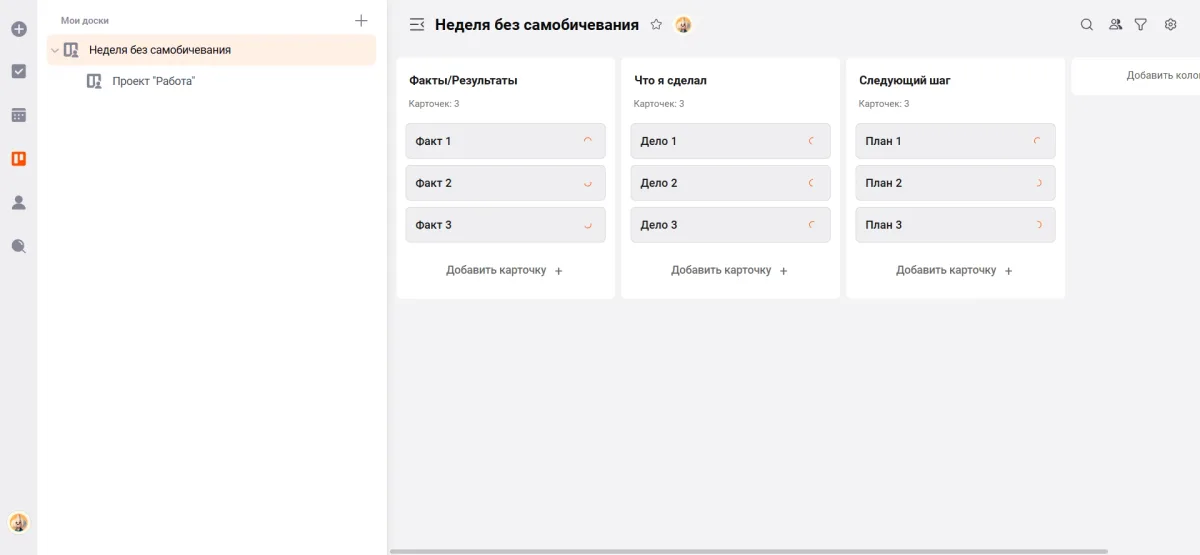
Task: Toggle favorite star next to board title
Action: click(656, 25)
